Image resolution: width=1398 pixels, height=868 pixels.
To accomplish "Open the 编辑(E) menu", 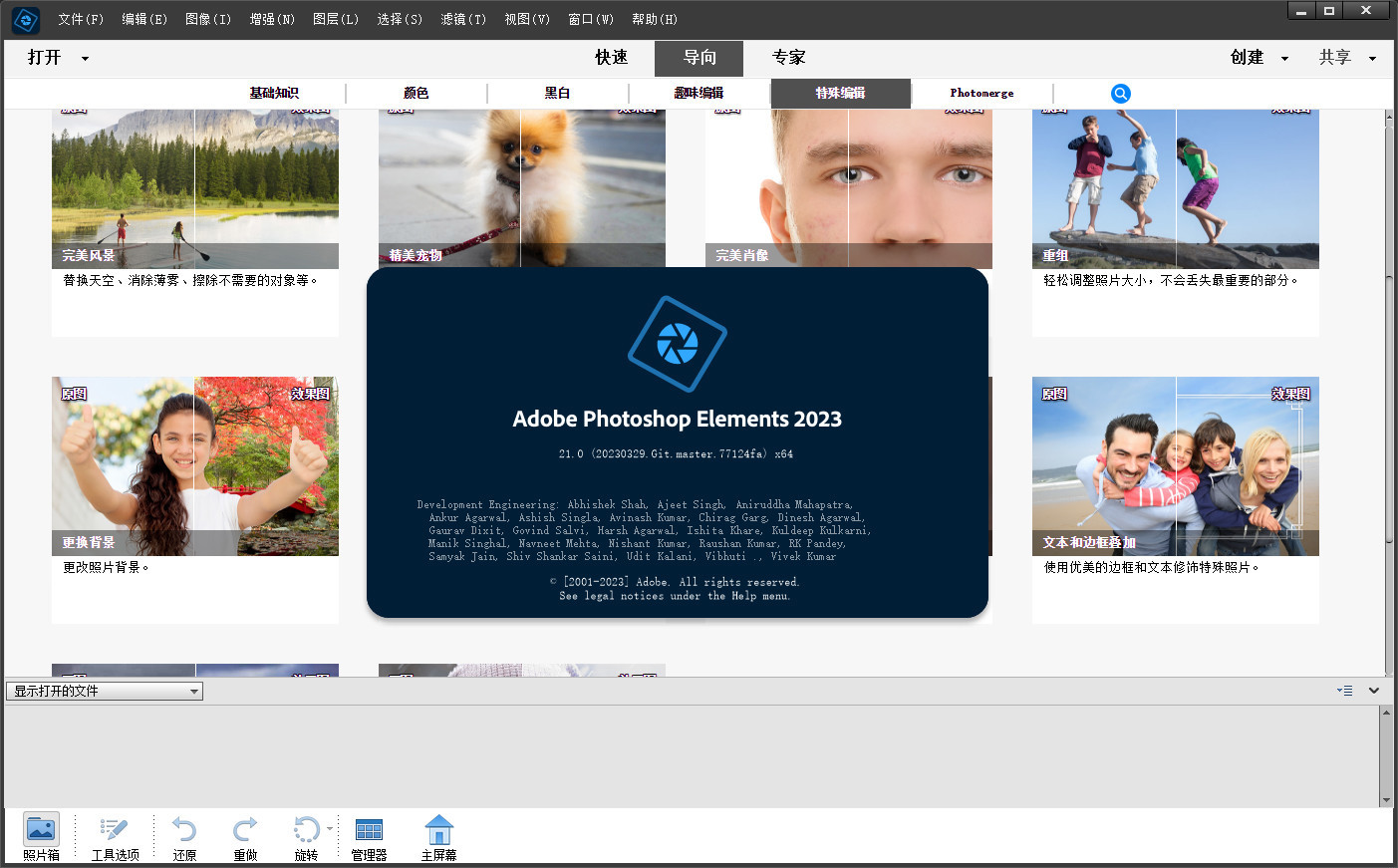I will pos(144,19).
